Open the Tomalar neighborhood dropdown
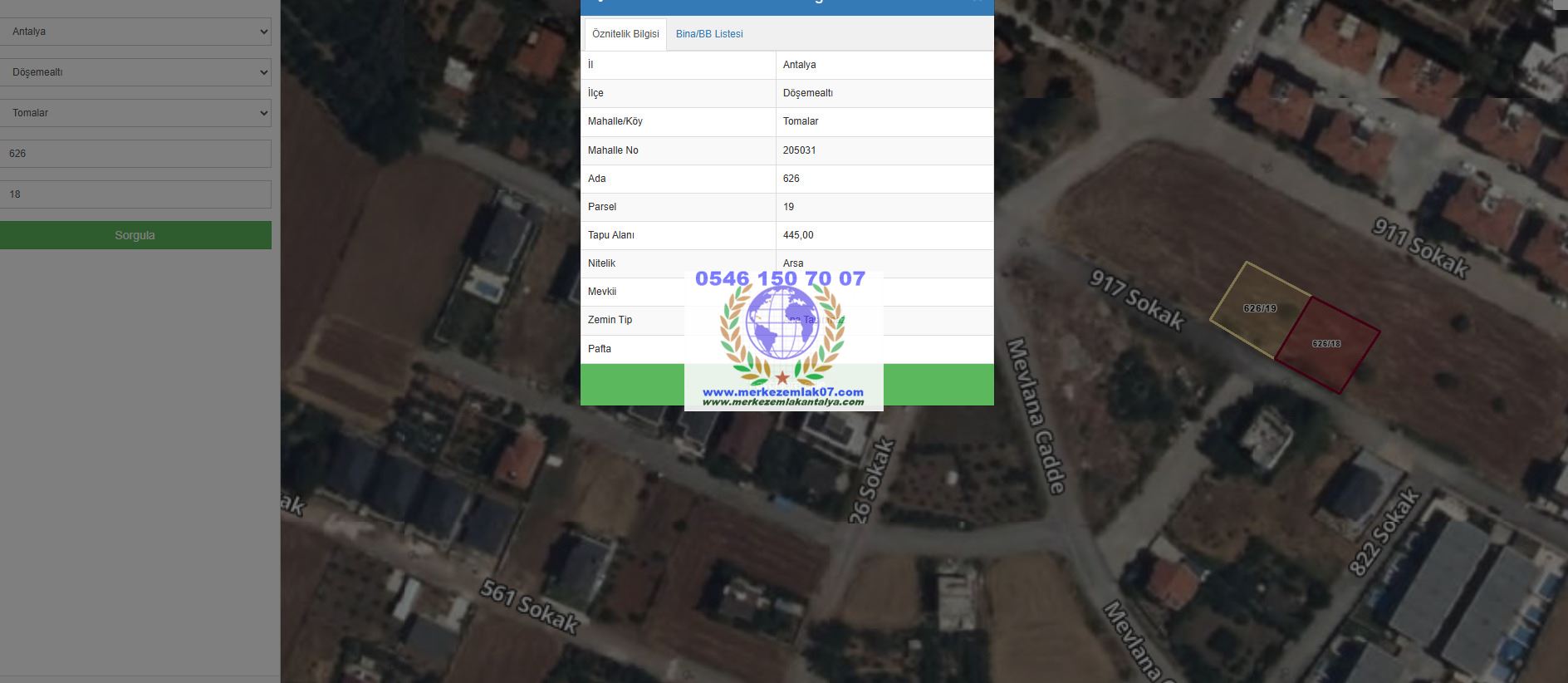Screen dimensions: 1568x683 pyautogui.click(x=135, y=113)
